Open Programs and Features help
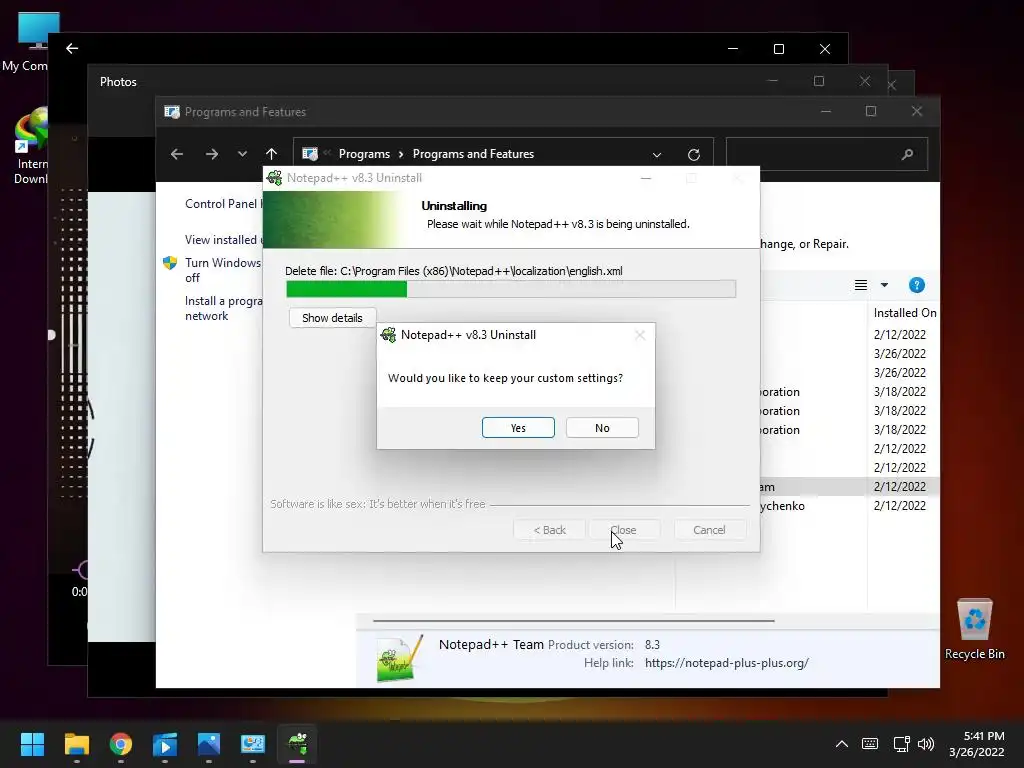 [916, 285]
